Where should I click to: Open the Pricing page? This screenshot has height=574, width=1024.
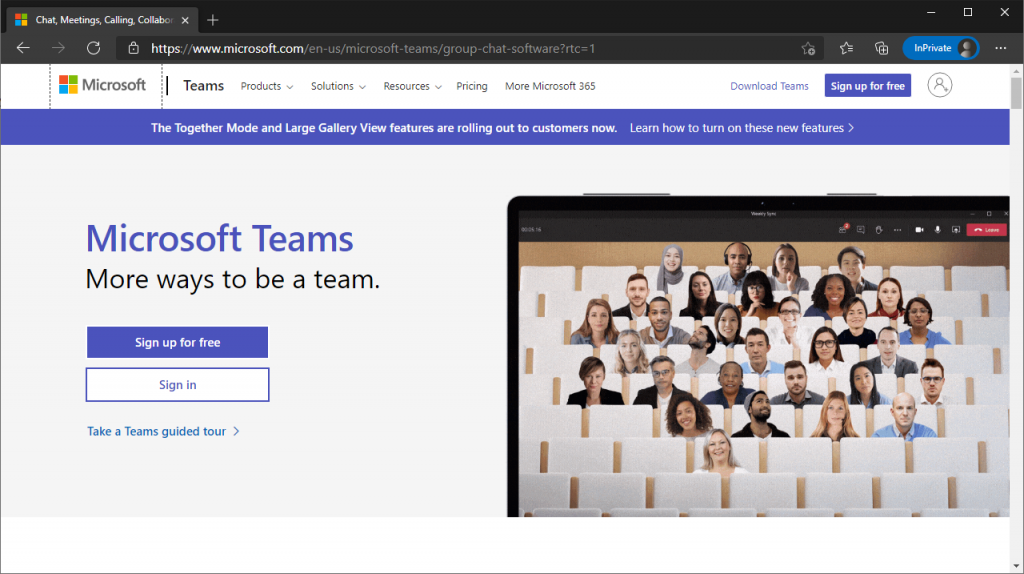(472, 86)
